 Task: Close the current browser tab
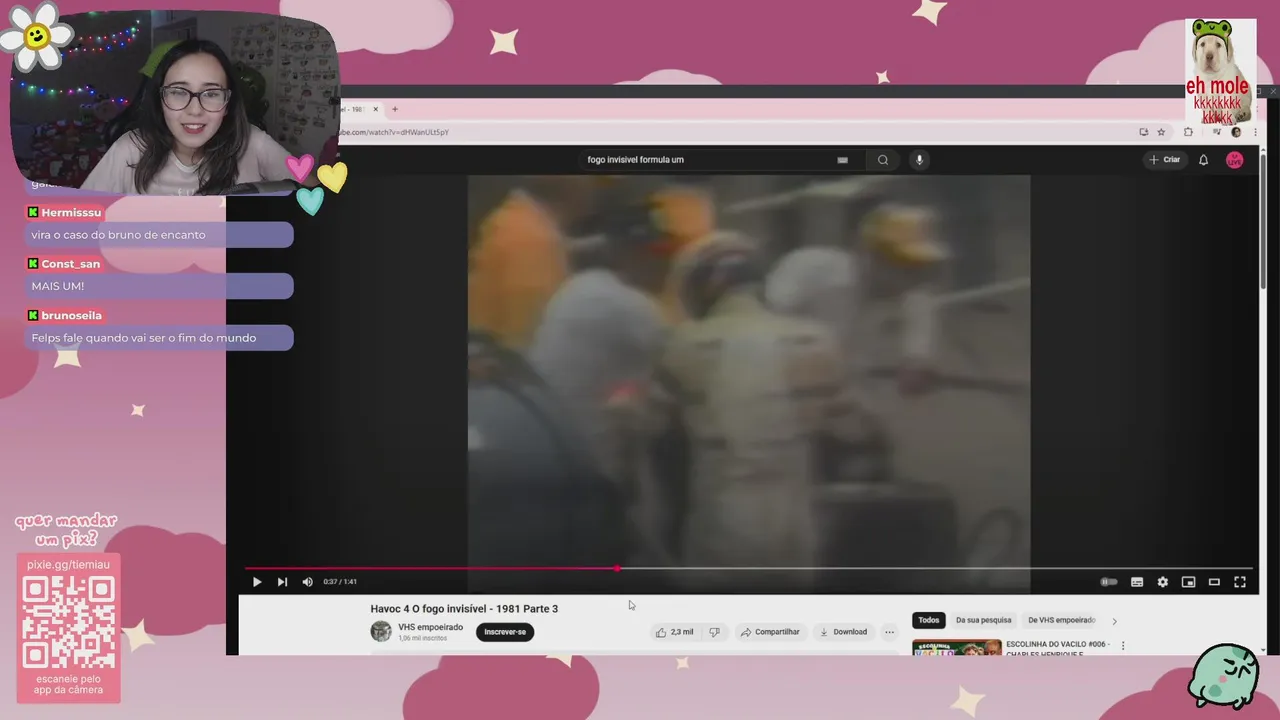pyautogui.click(x=376, y=109)
